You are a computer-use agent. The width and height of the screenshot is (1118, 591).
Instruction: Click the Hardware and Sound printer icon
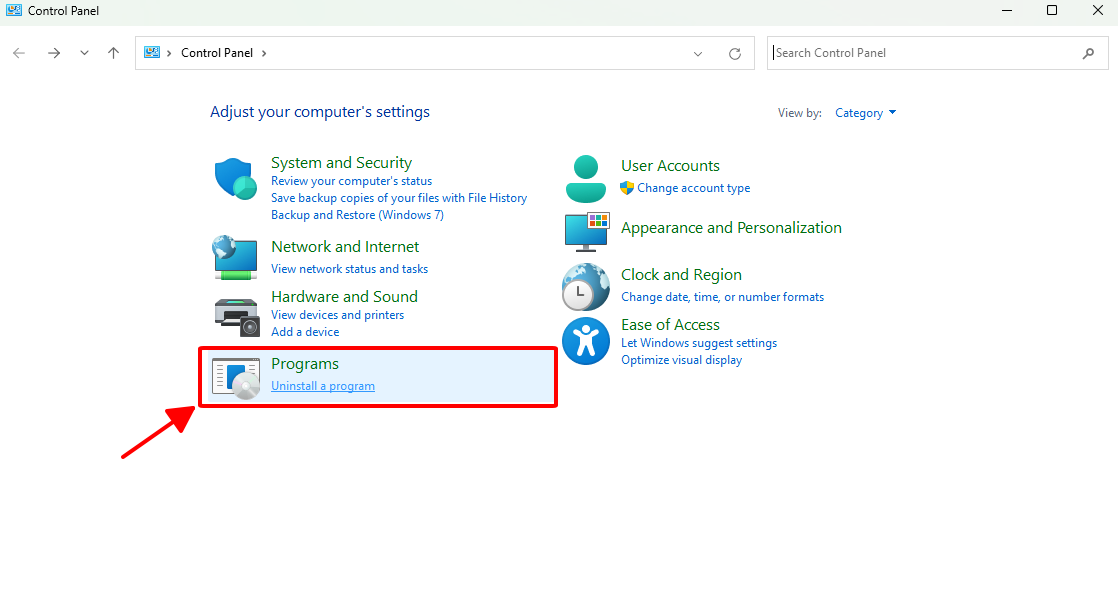point(236,316)
